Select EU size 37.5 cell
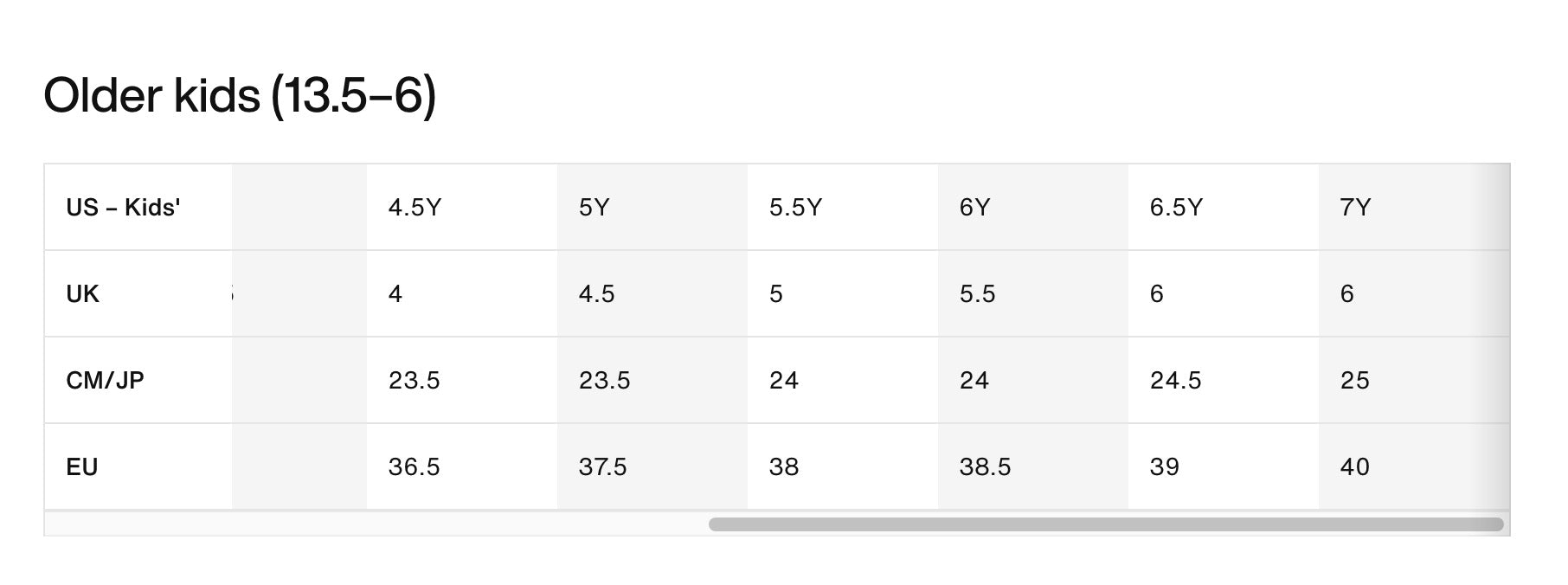Screen dimensions: 1568x585 pyautogui.click(x=603, y=467)
